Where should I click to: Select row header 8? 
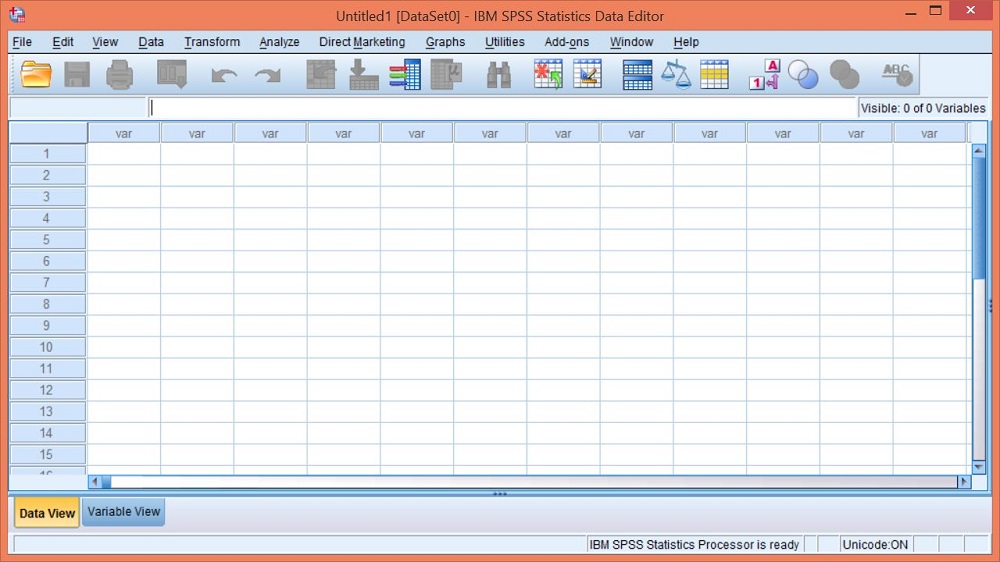(47, 304)
